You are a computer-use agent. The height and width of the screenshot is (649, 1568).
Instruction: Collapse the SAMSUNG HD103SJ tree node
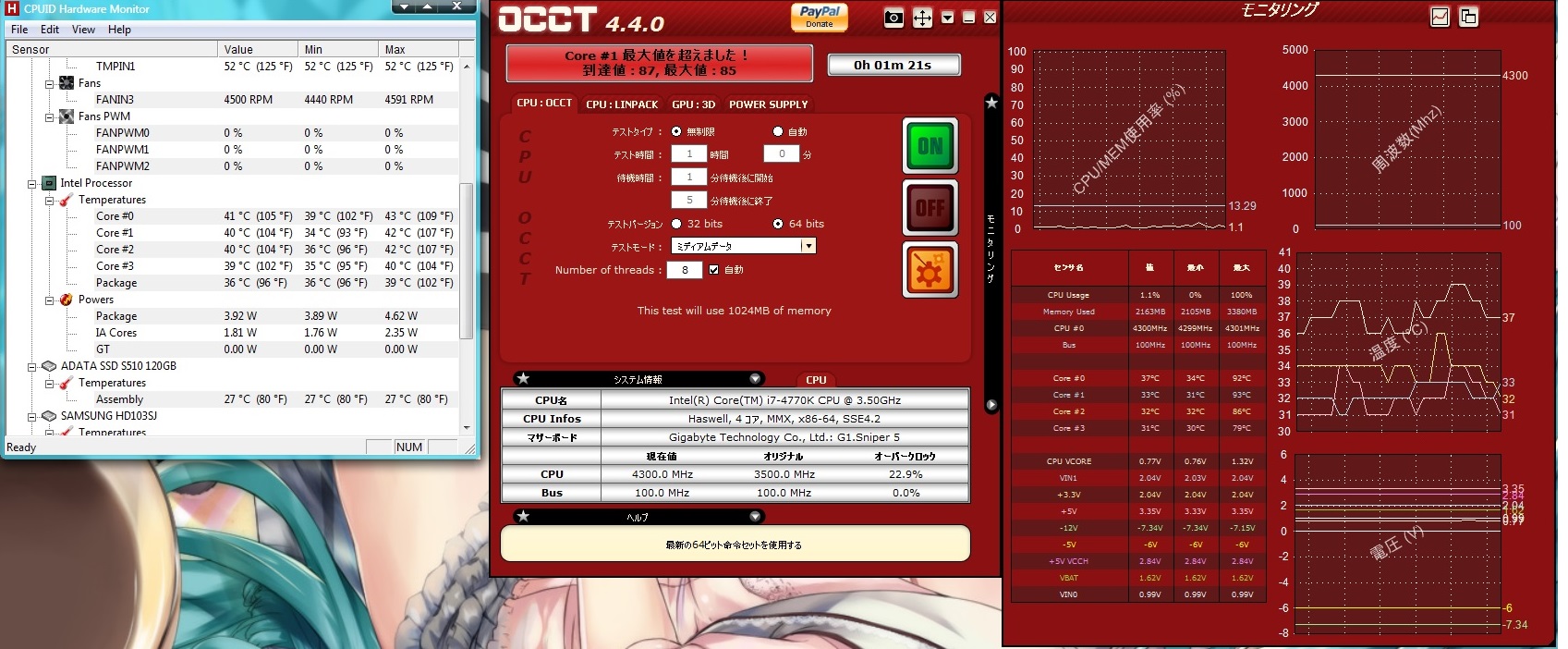[32, 416]
